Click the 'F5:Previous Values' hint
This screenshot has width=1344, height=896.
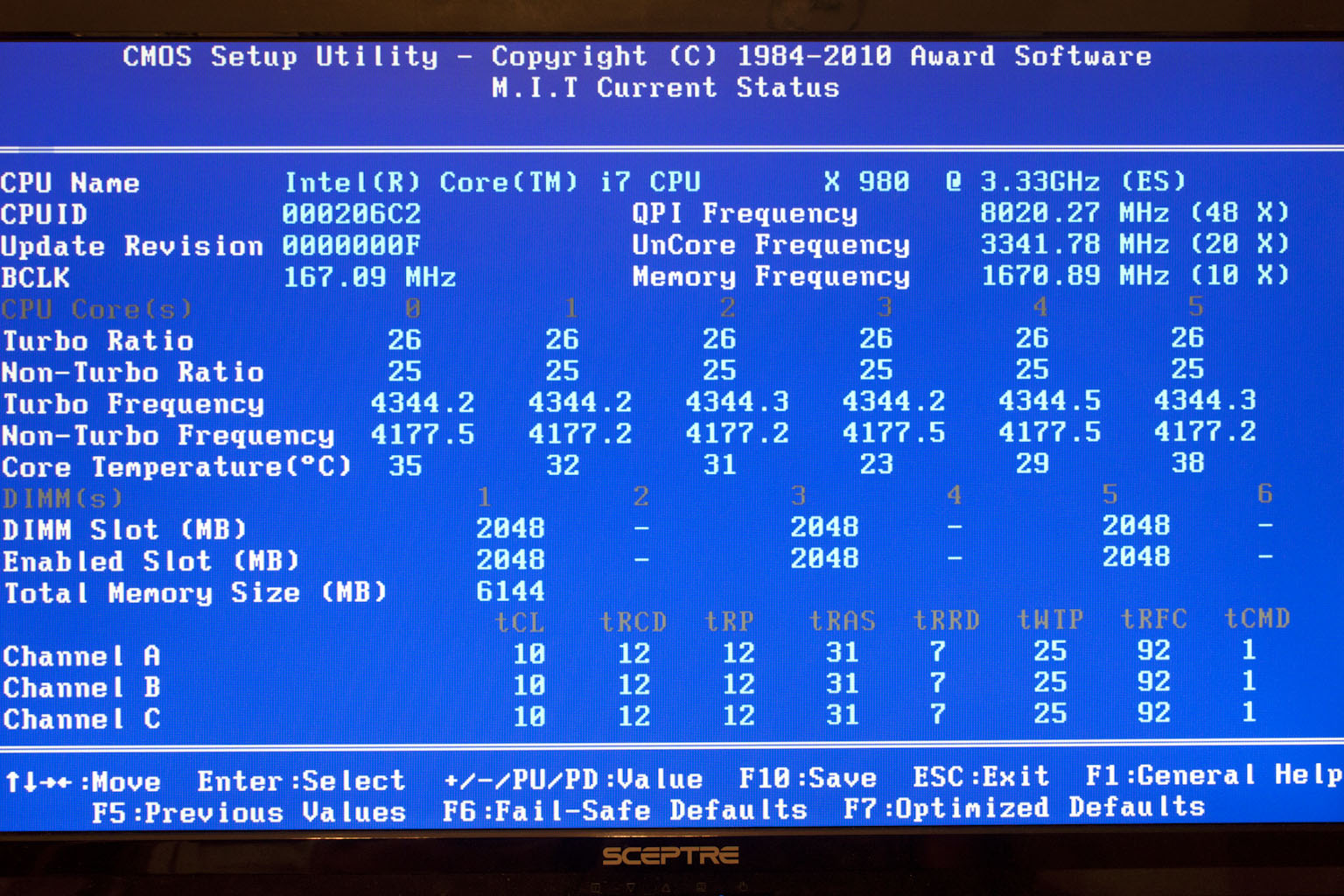tap(248, 813)
